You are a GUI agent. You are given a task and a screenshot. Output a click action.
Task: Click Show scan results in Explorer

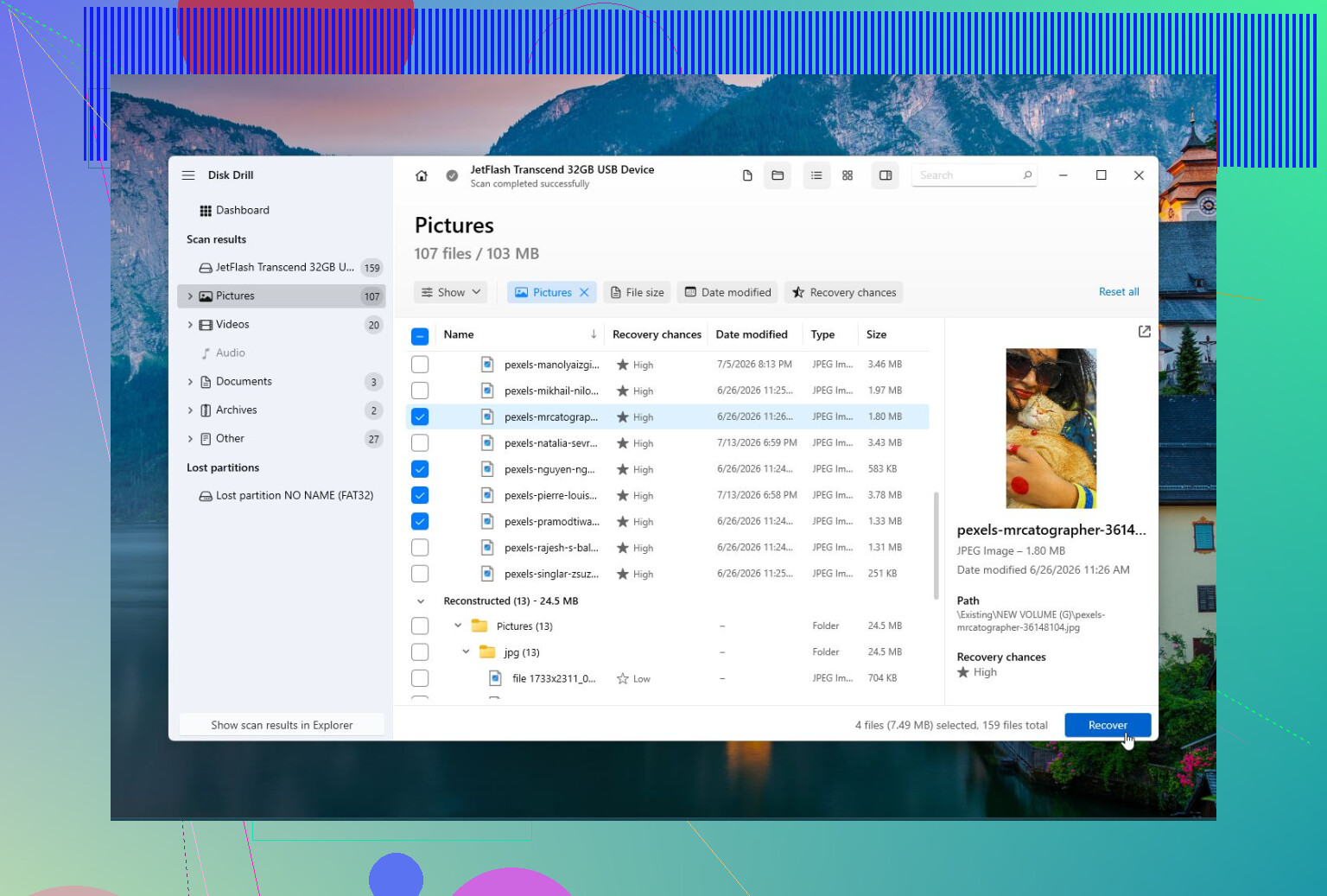[x=282, y=726]
